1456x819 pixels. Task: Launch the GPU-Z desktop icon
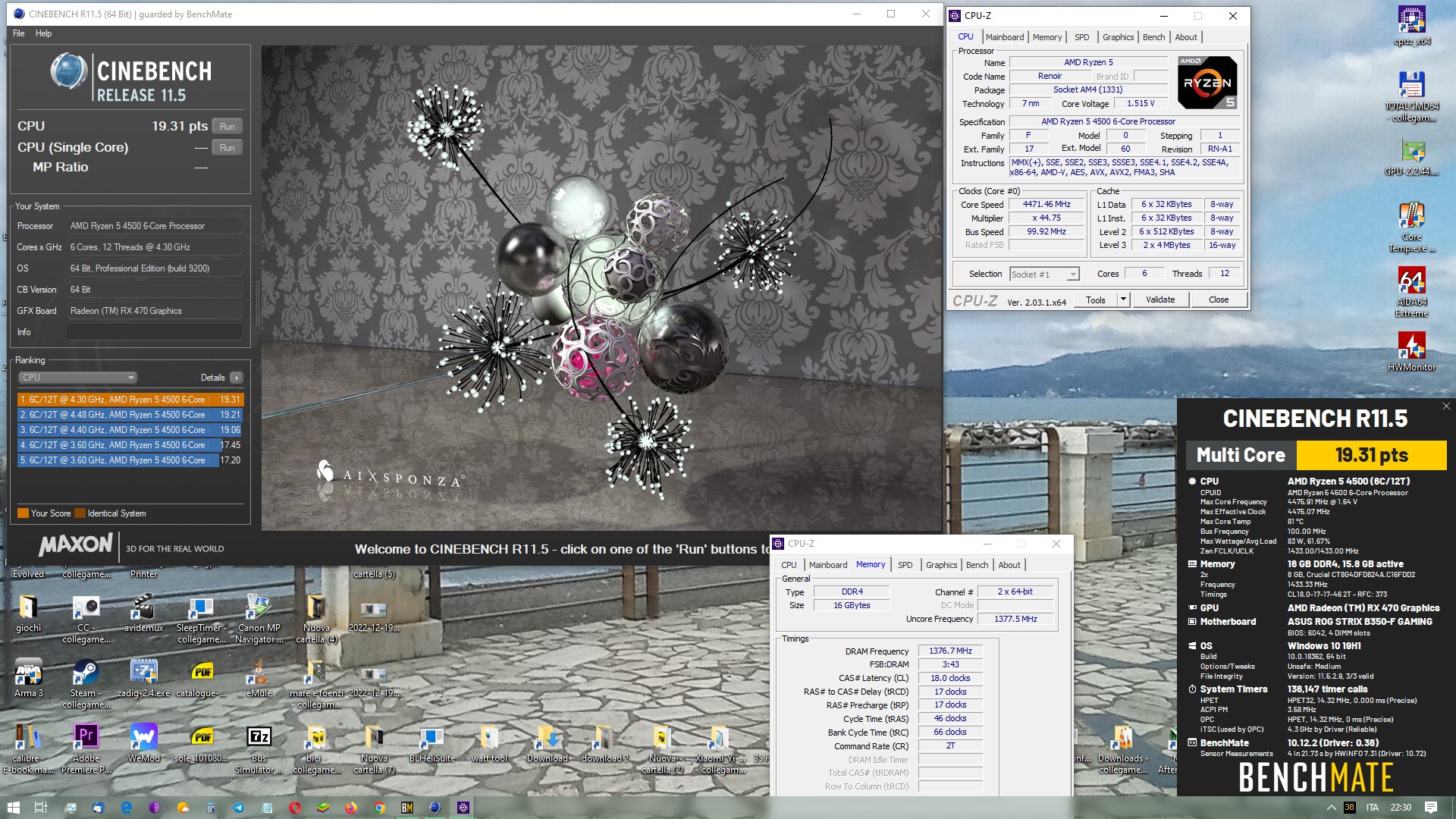[x=1411, y=158]
